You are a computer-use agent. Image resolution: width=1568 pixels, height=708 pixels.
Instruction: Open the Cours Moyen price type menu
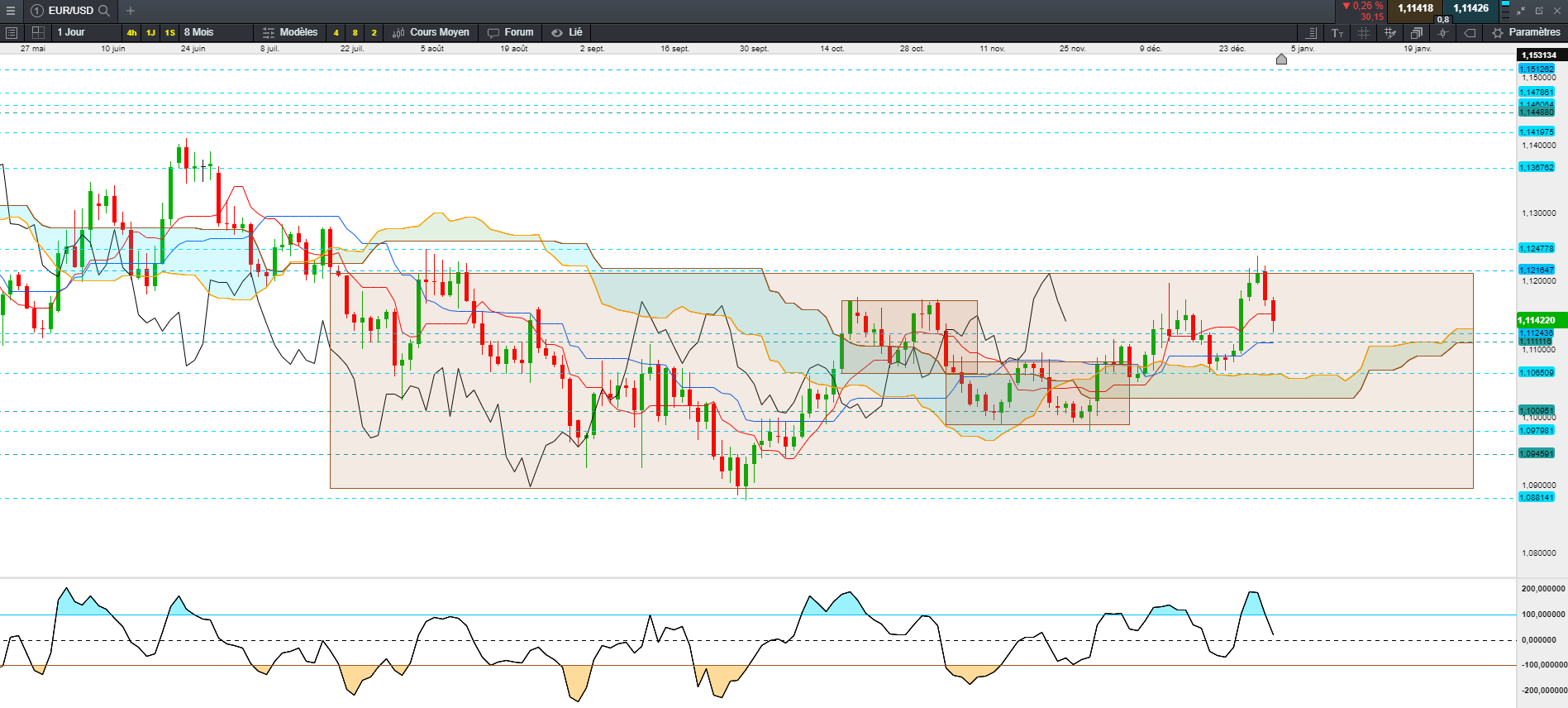tap(431, 32)
